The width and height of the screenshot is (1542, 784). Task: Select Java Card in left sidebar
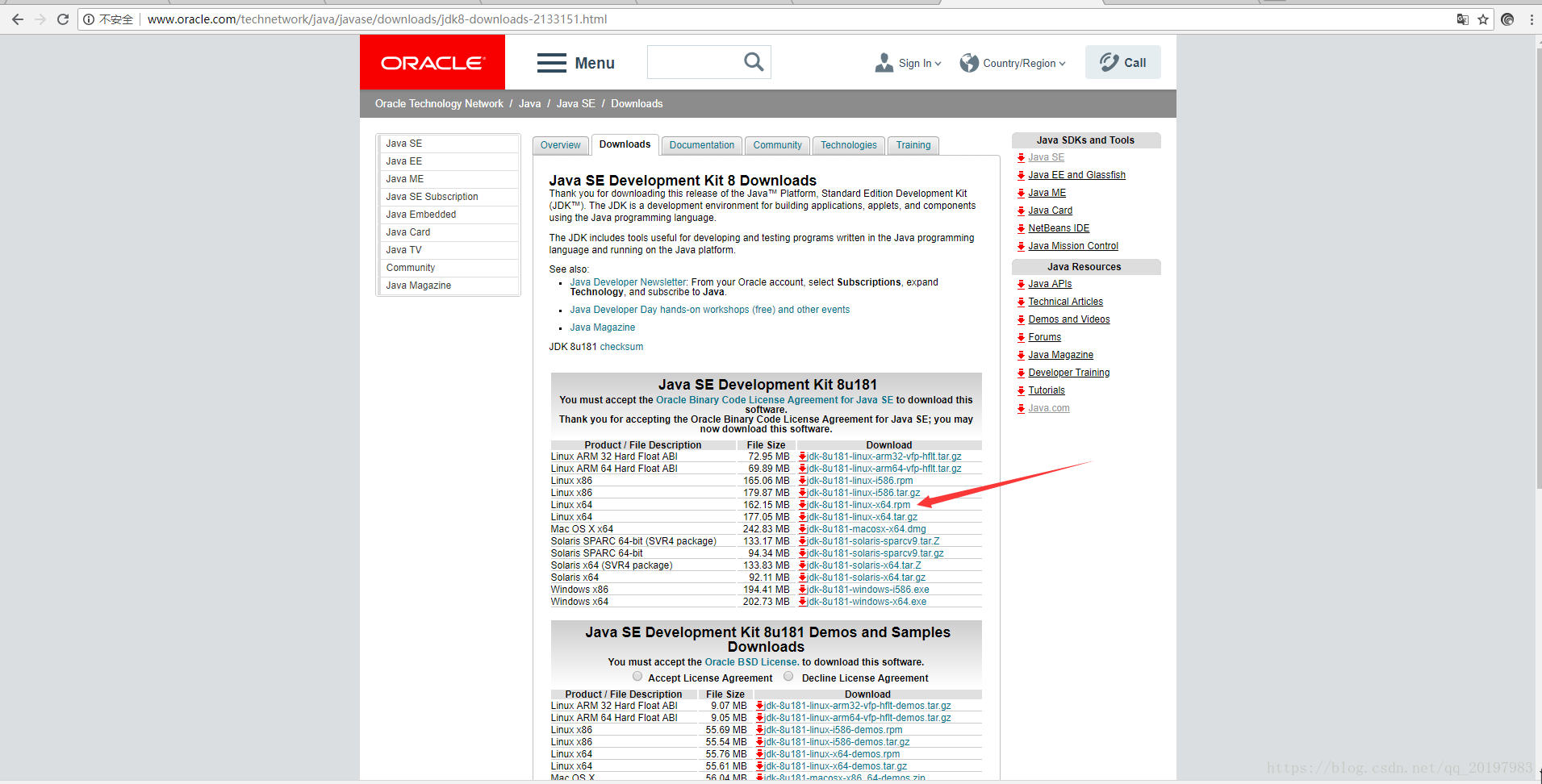click(449, 232)
